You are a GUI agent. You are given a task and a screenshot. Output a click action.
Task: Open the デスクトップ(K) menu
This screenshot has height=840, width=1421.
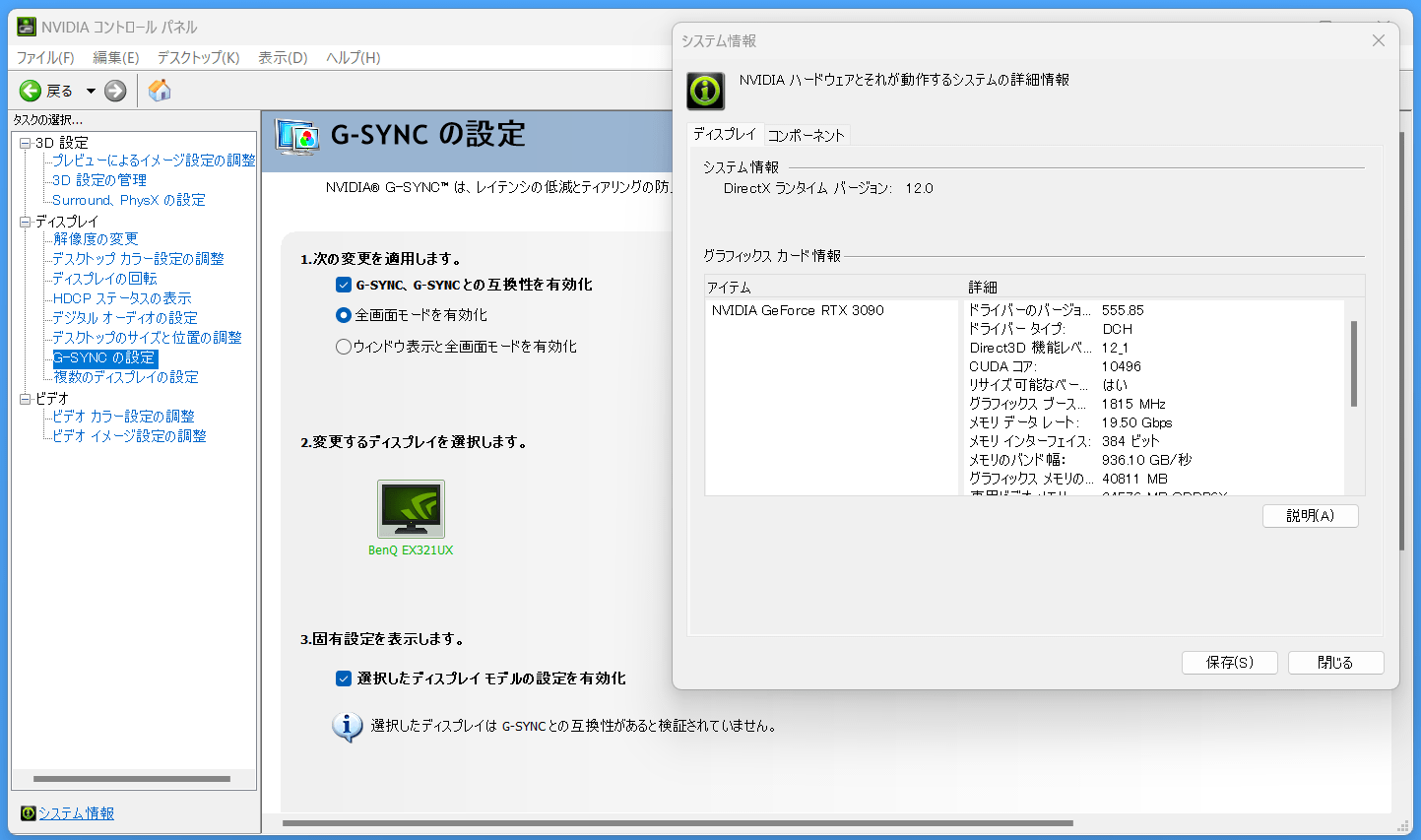(x=199, y=57)
